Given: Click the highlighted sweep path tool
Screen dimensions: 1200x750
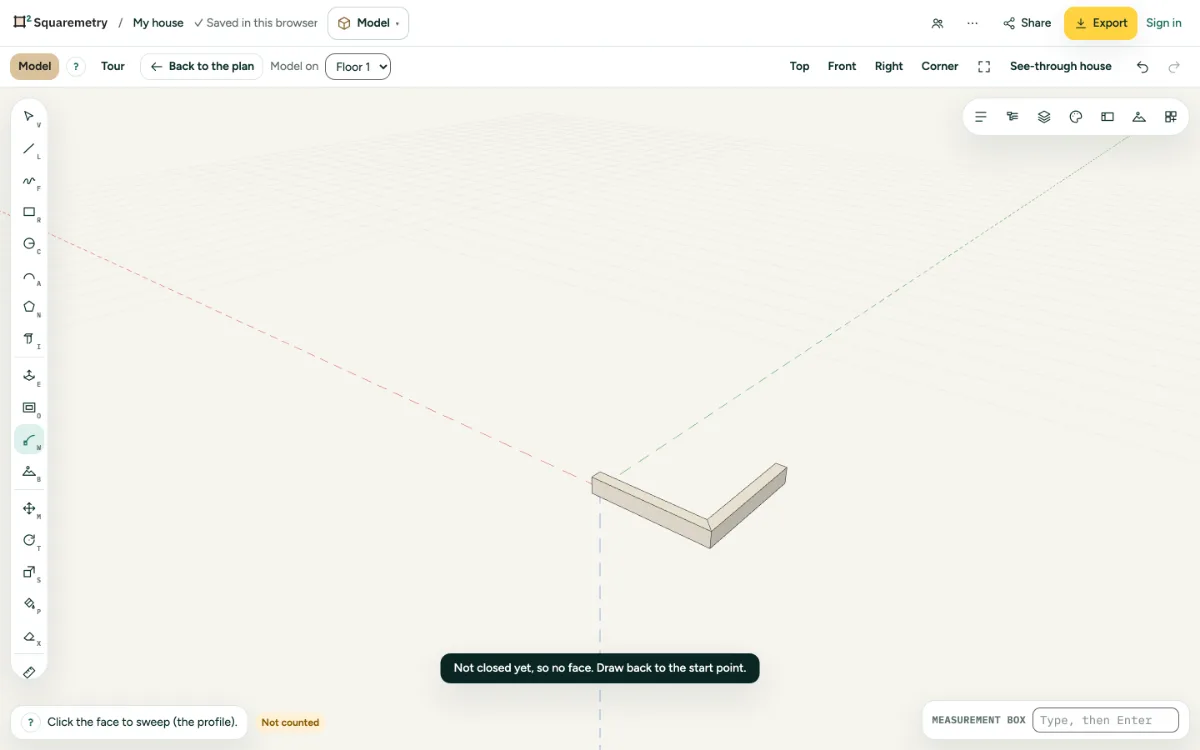Looking at the screenshot, I should (x=29, y=440).
